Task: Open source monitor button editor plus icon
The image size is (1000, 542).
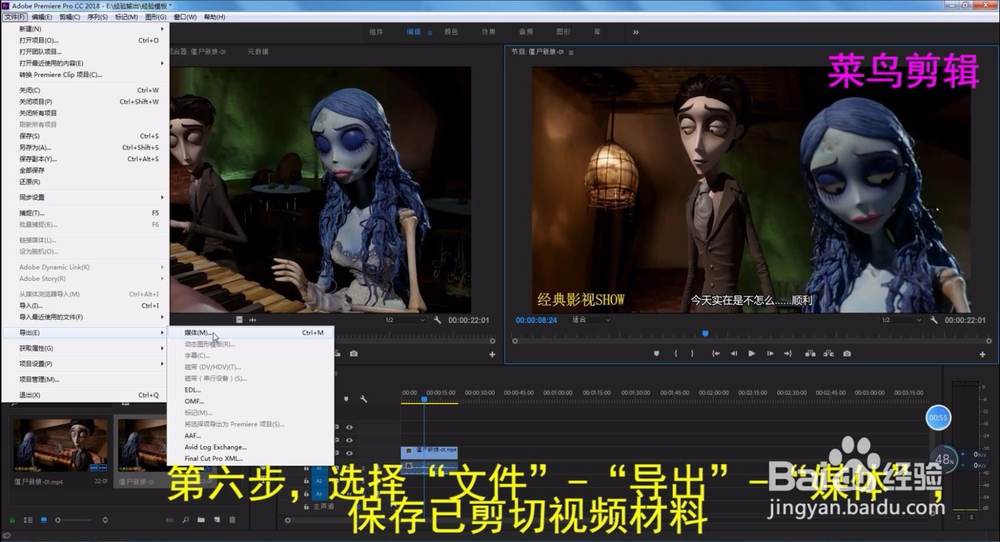Action: point(492,355)
